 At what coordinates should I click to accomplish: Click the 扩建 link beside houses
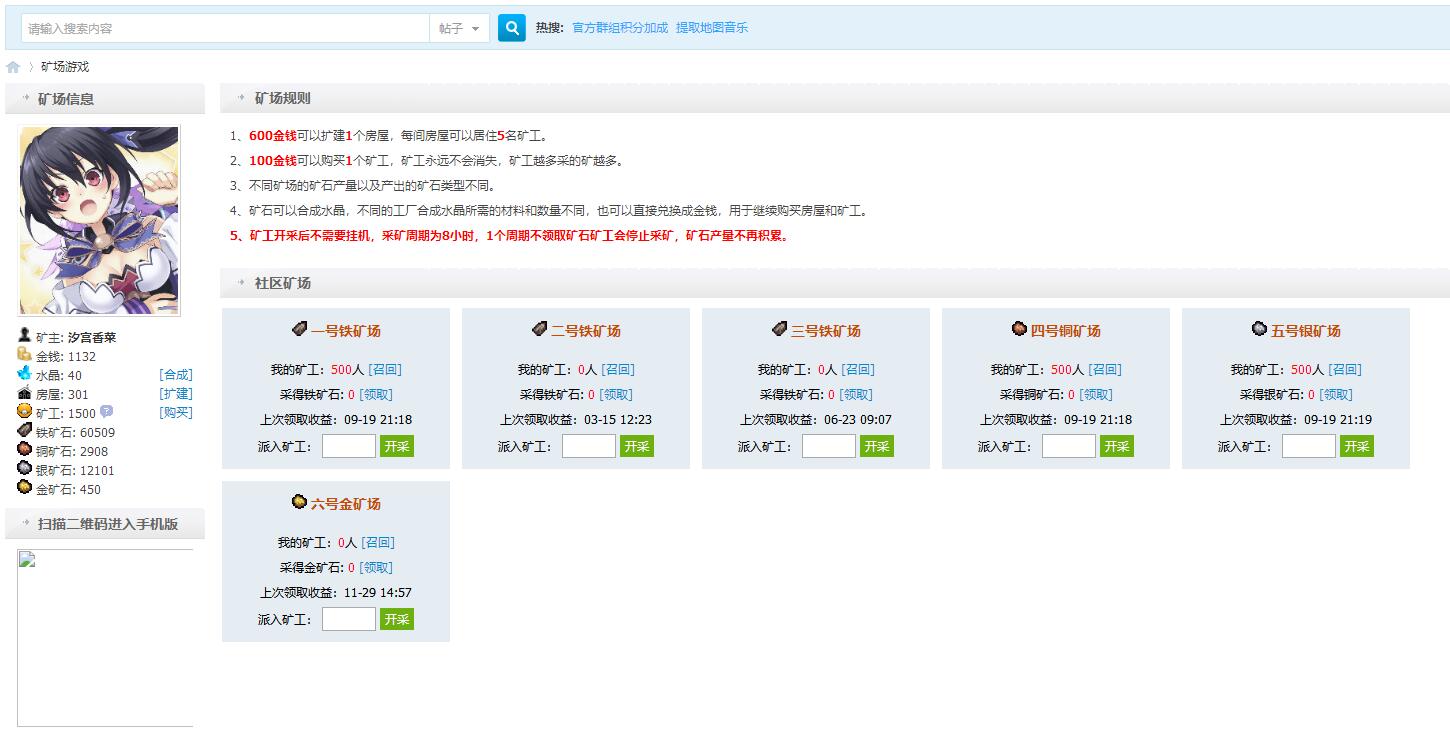[x=176, y=394]
